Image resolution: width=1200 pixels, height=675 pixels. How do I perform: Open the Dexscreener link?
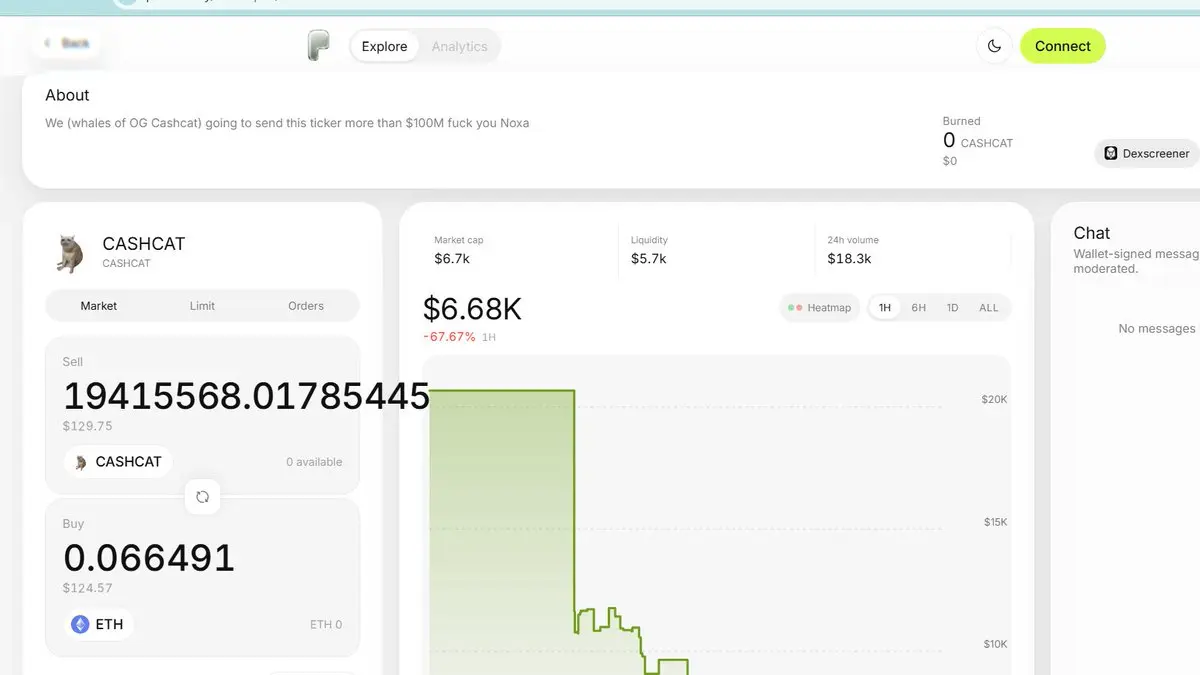pos(1147,153)
